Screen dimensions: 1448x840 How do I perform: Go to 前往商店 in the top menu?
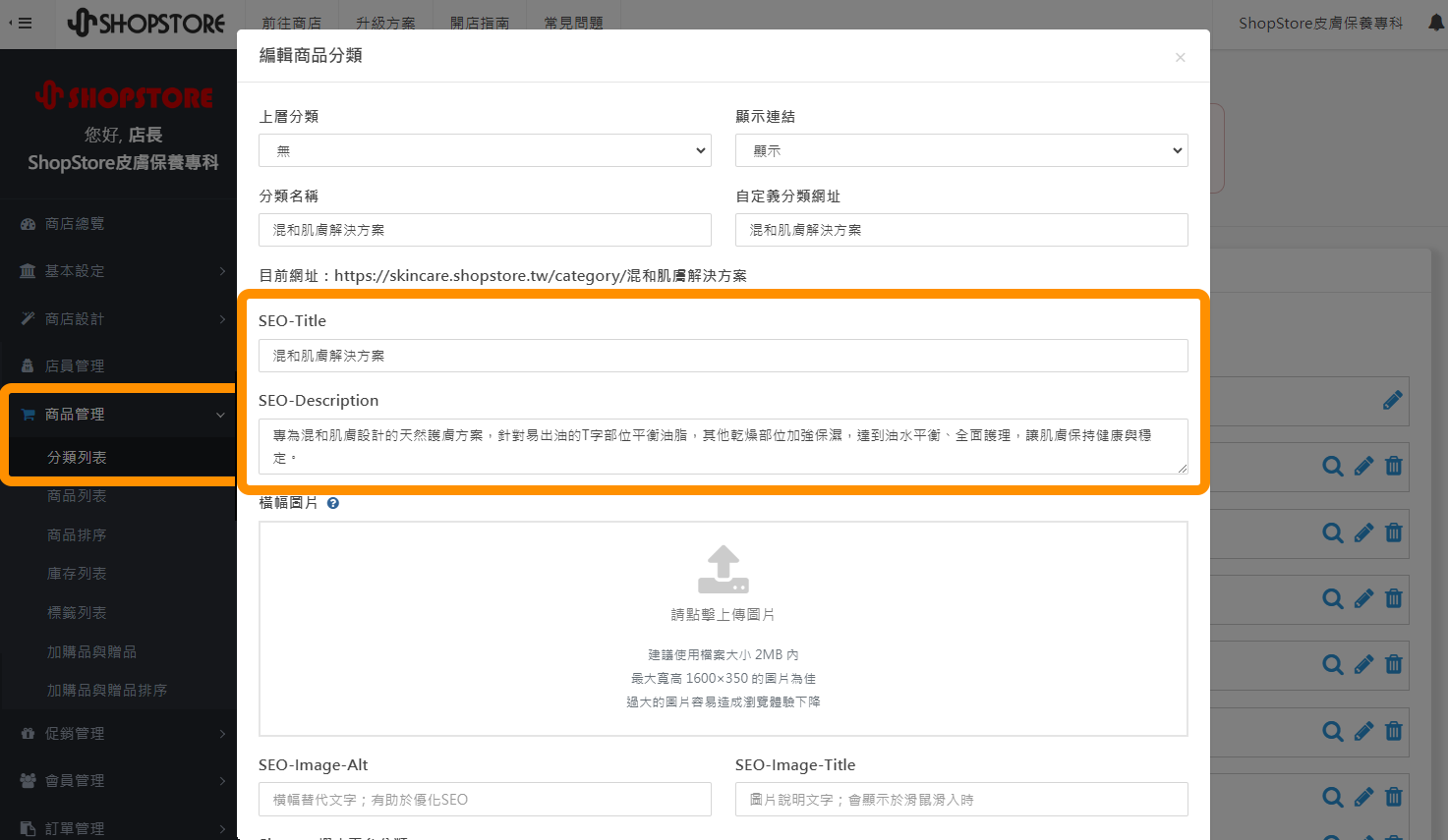click(292, 24)
